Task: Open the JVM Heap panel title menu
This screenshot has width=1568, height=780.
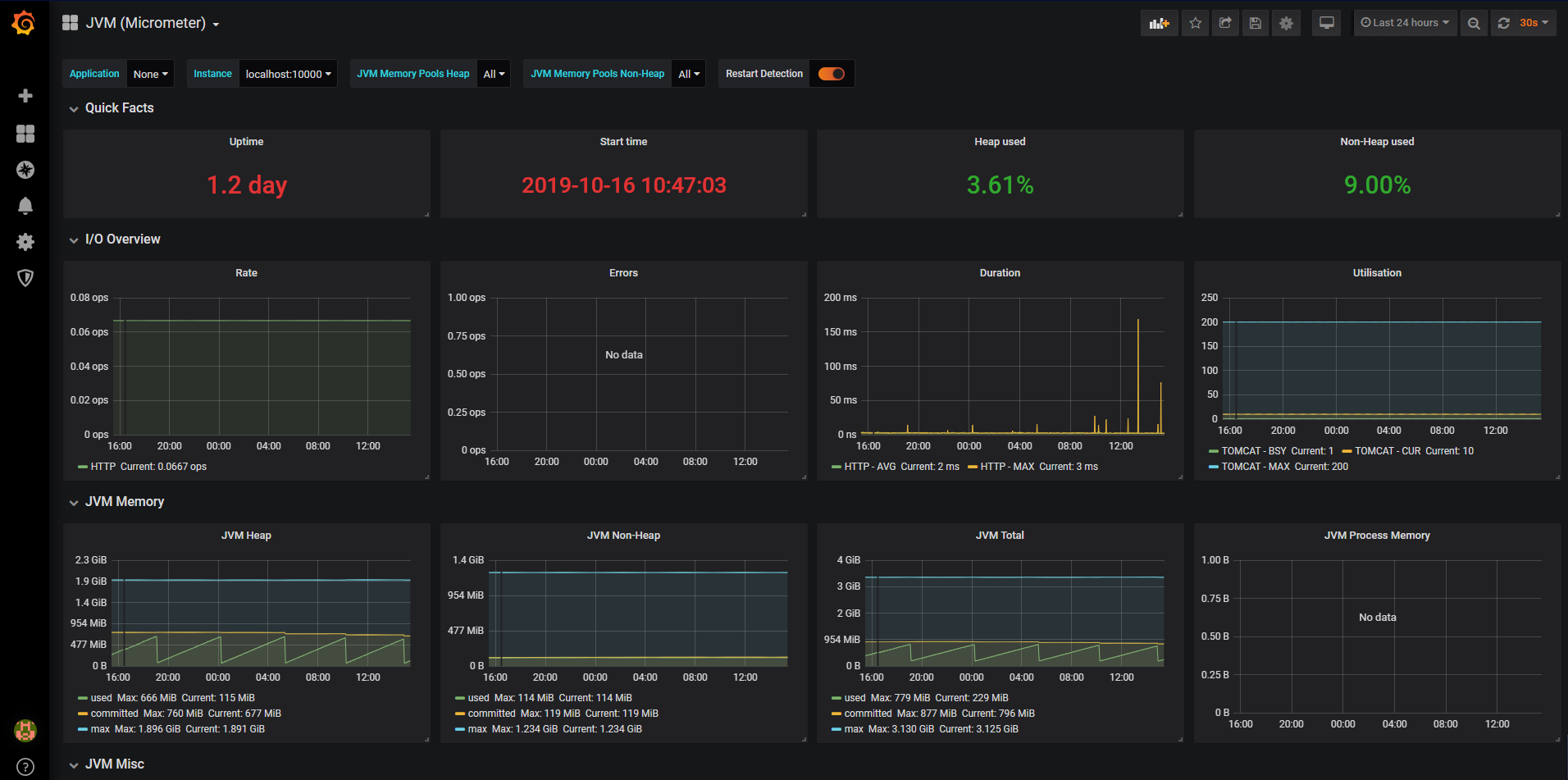Action: click(246, 536)
